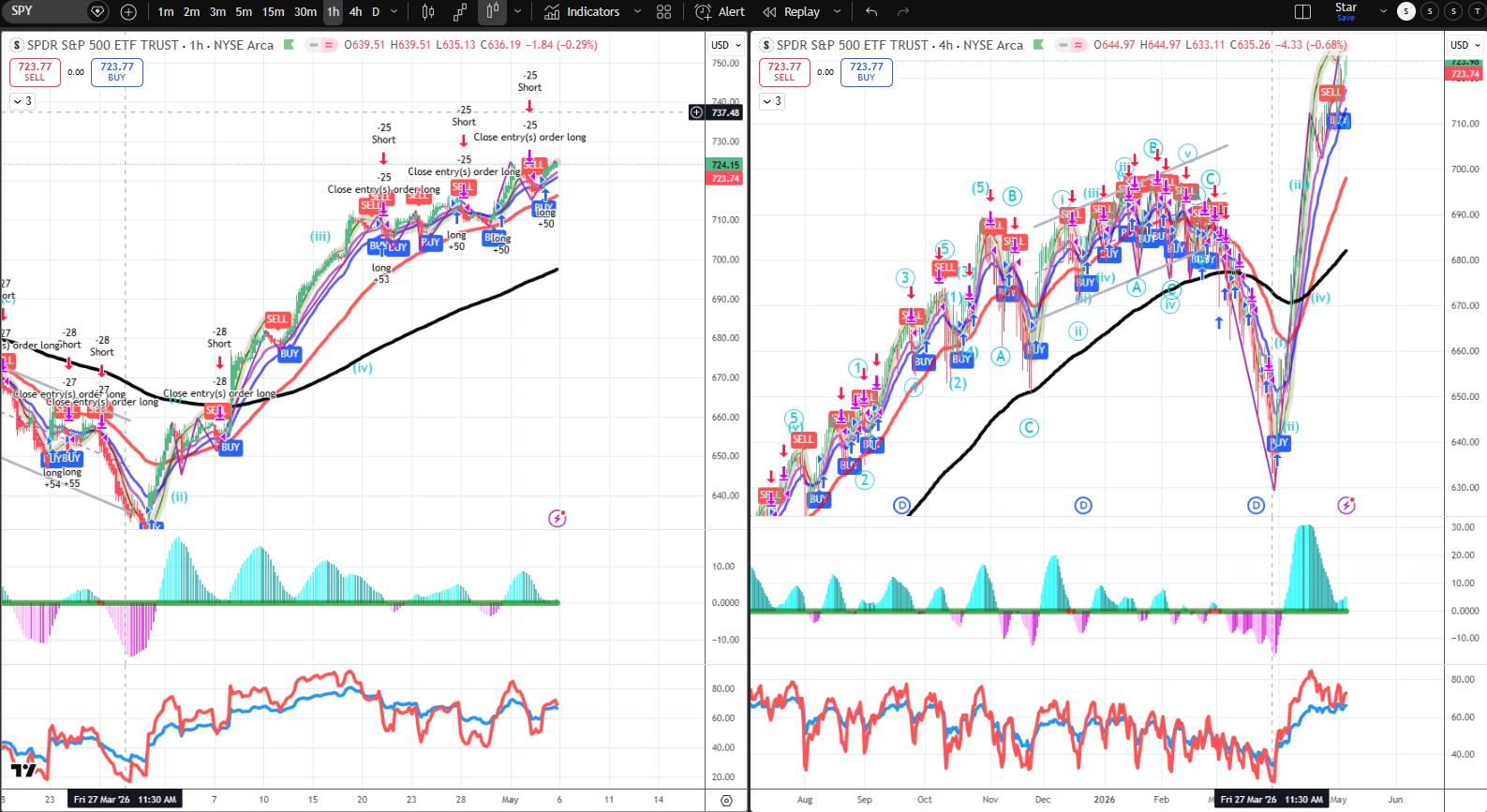Create an Alert with the clock icon

721,12
